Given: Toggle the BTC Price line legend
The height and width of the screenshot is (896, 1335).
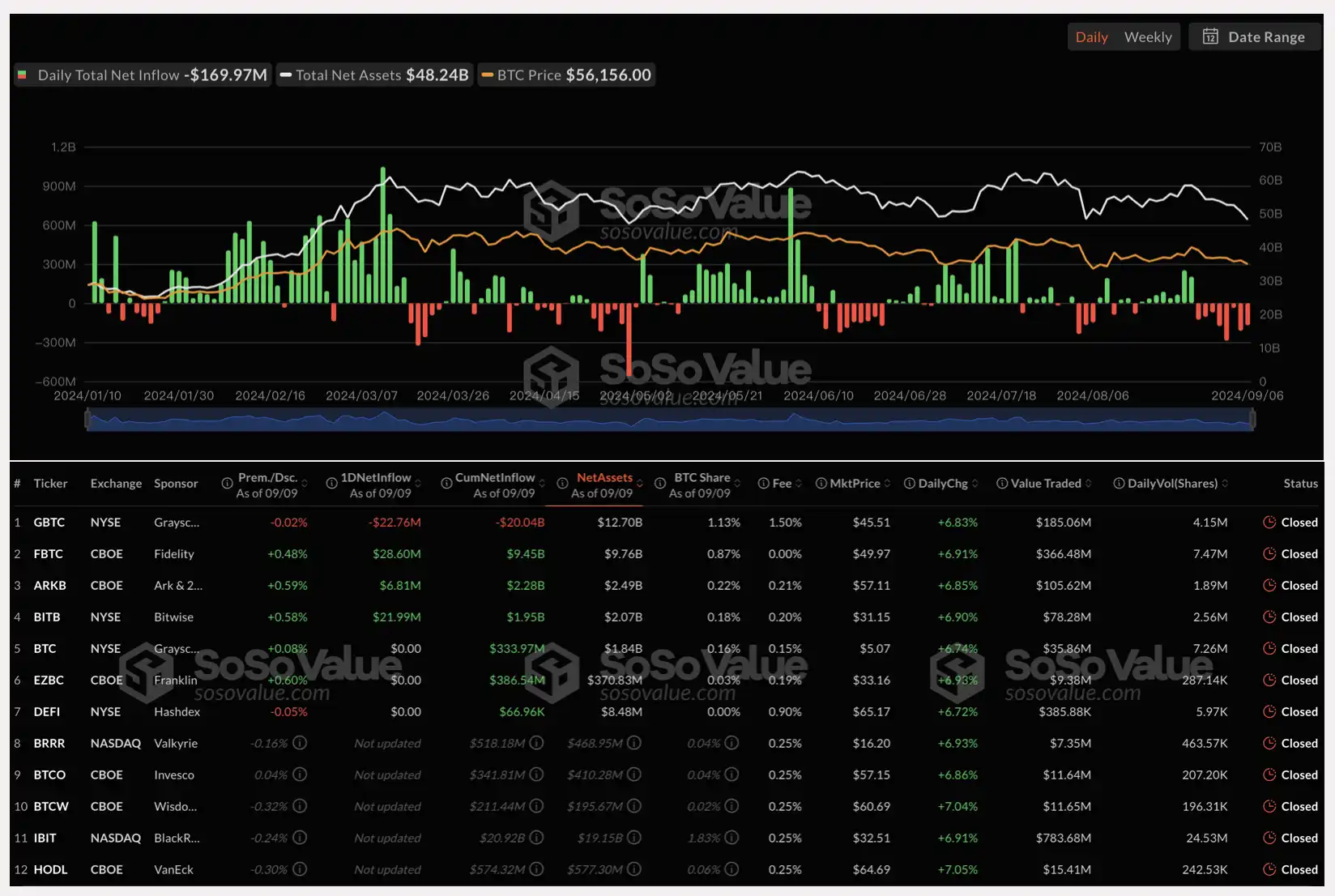Looking at the screenshot, I should click(x=565, y=75).
